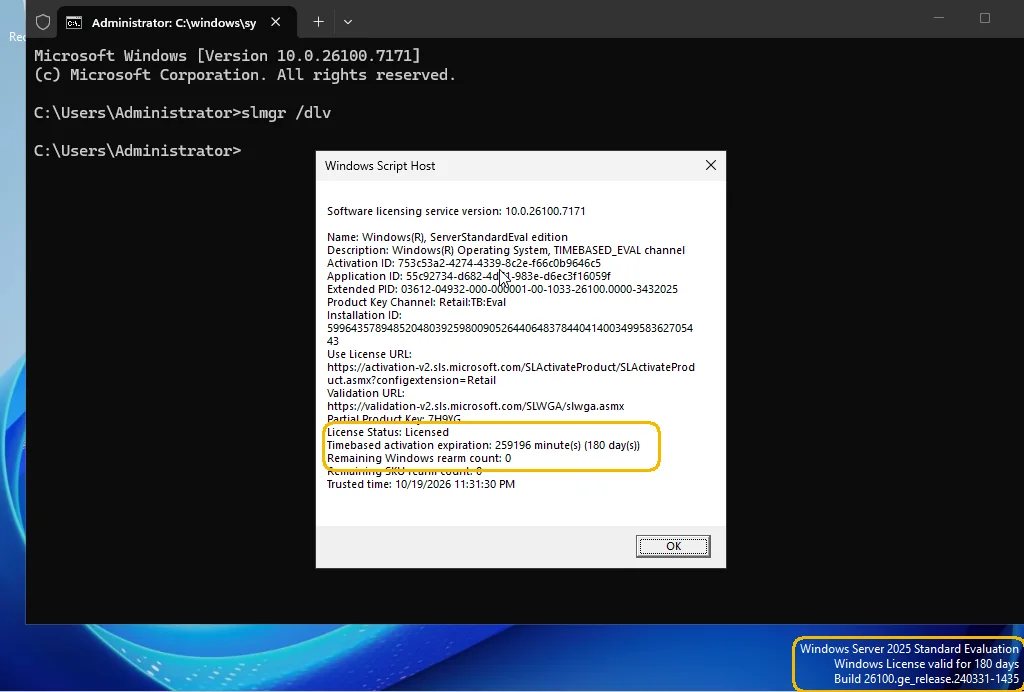Close the Administrator command prompt tab
This screenshot has width=1024, height=692.
coord(276,22)
